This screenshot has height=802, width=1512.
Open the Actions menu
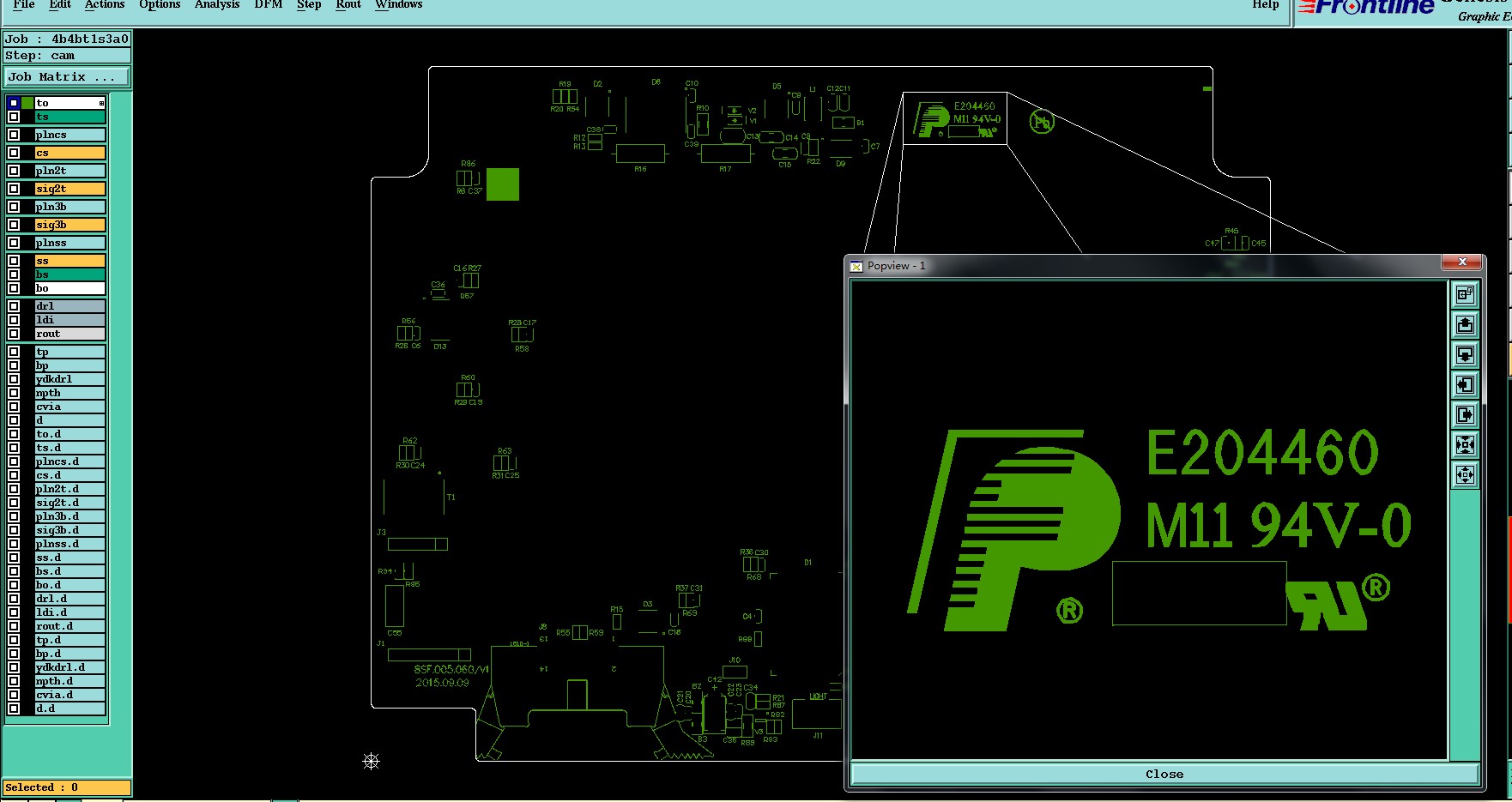tap(105, 5)
